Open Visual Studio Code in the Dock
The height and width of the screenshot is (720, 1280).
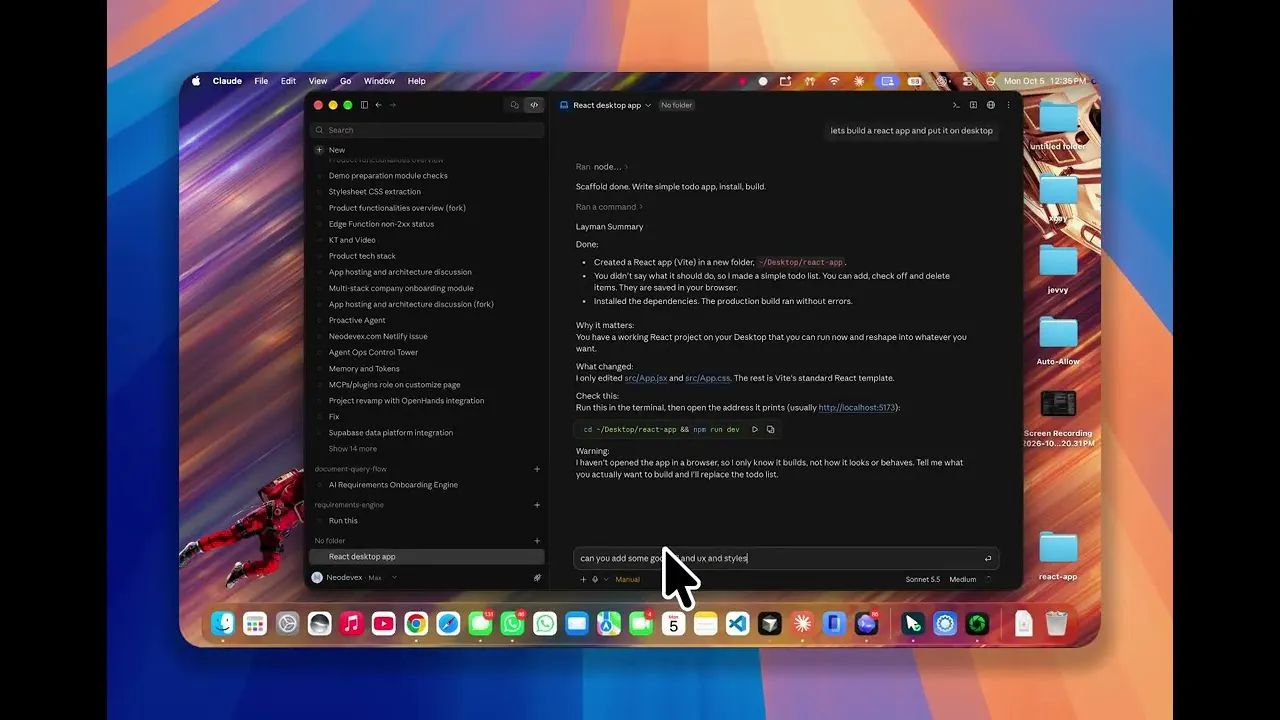point(737,624)
